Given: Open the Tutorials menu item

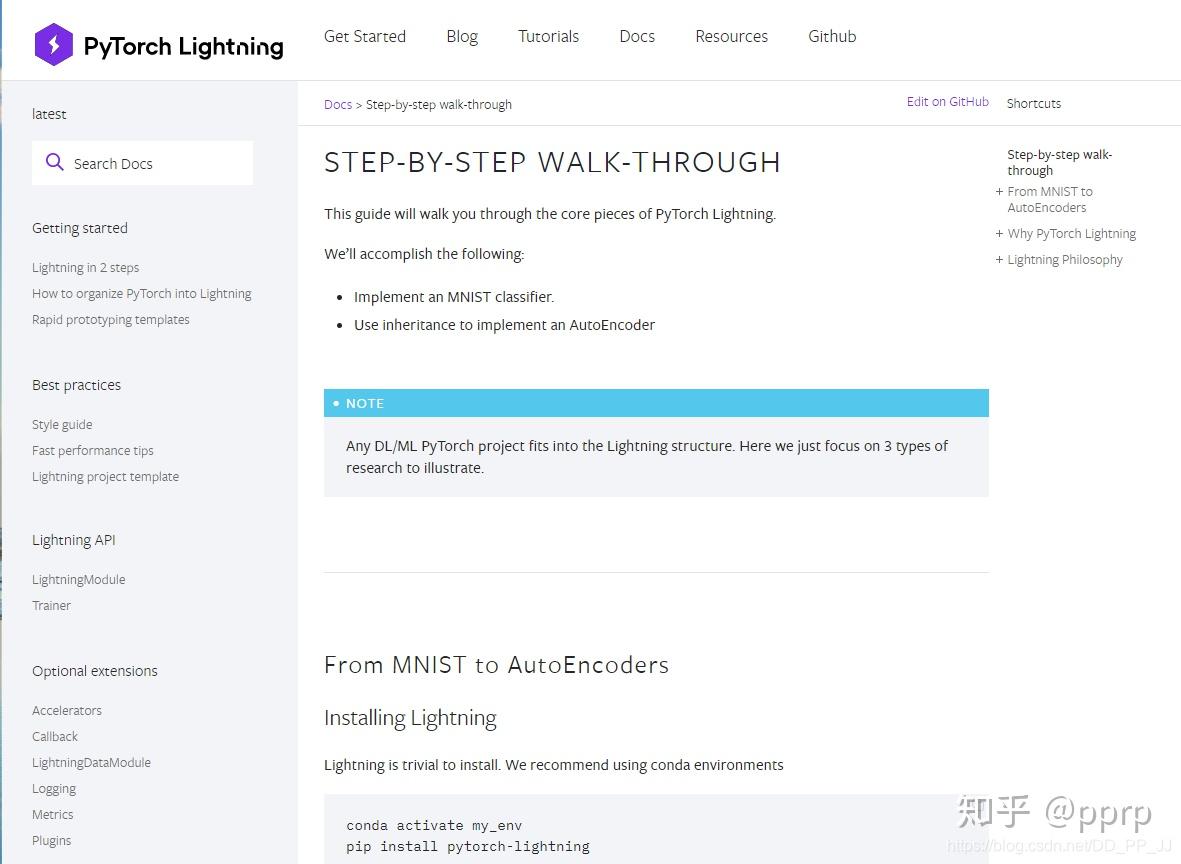Looking at the screenshot, I should (548, 36).
